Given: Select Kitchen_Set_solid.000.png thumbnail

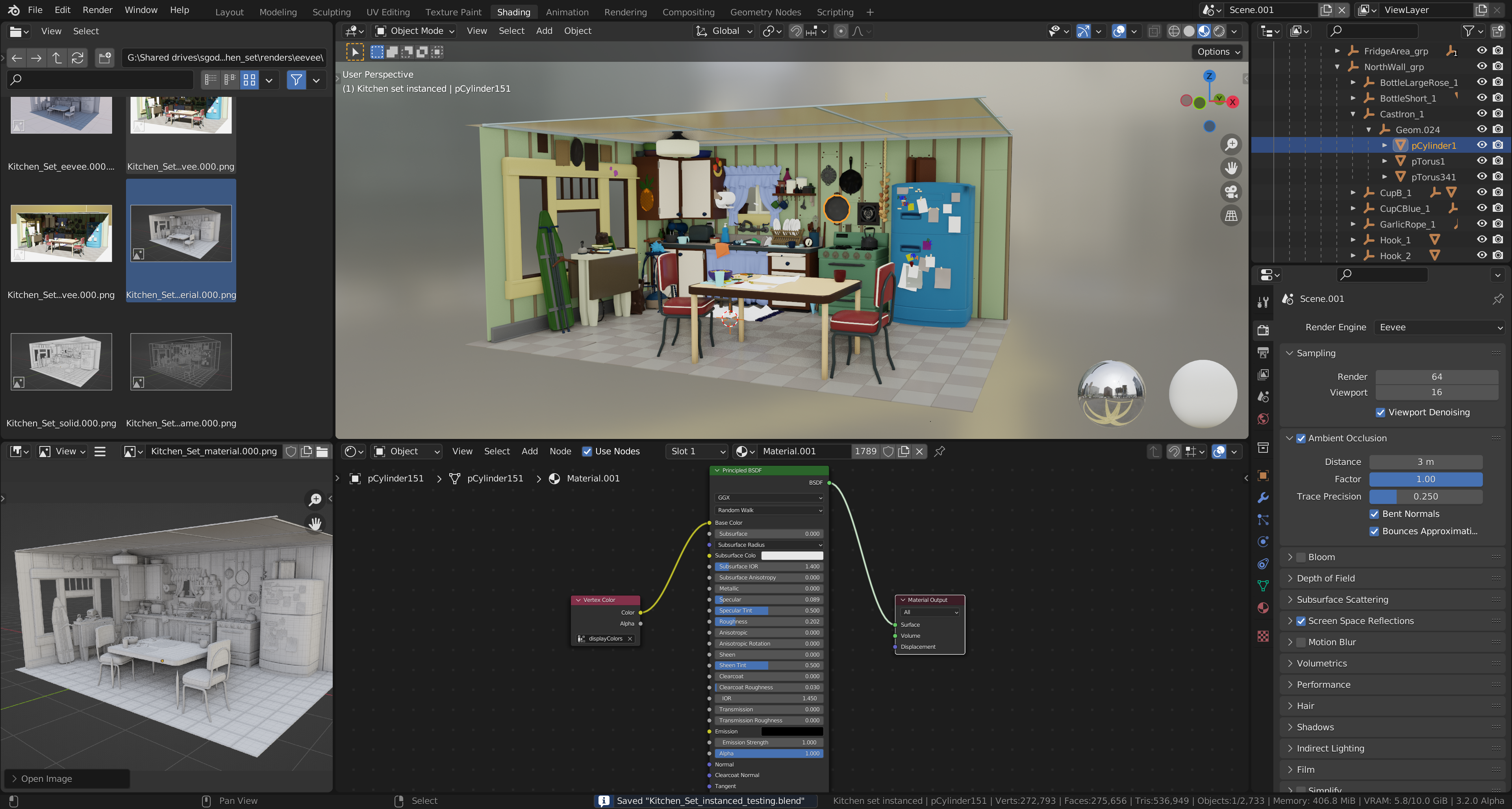Looking at the screenshot, I should 61,362.
